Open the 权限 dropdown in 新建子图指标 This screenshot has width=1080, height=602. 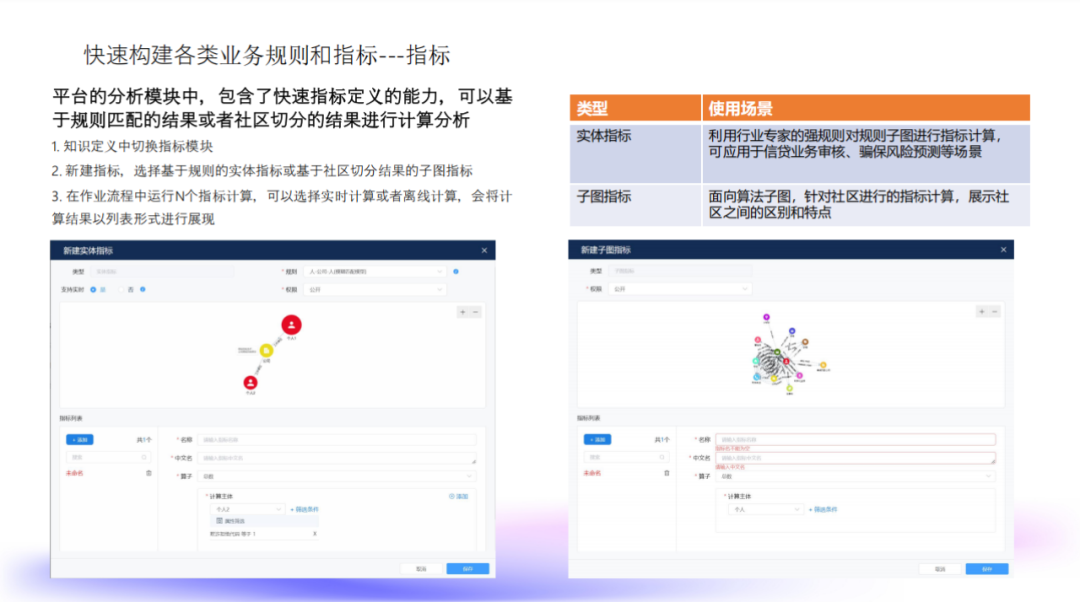pos(680,289)
